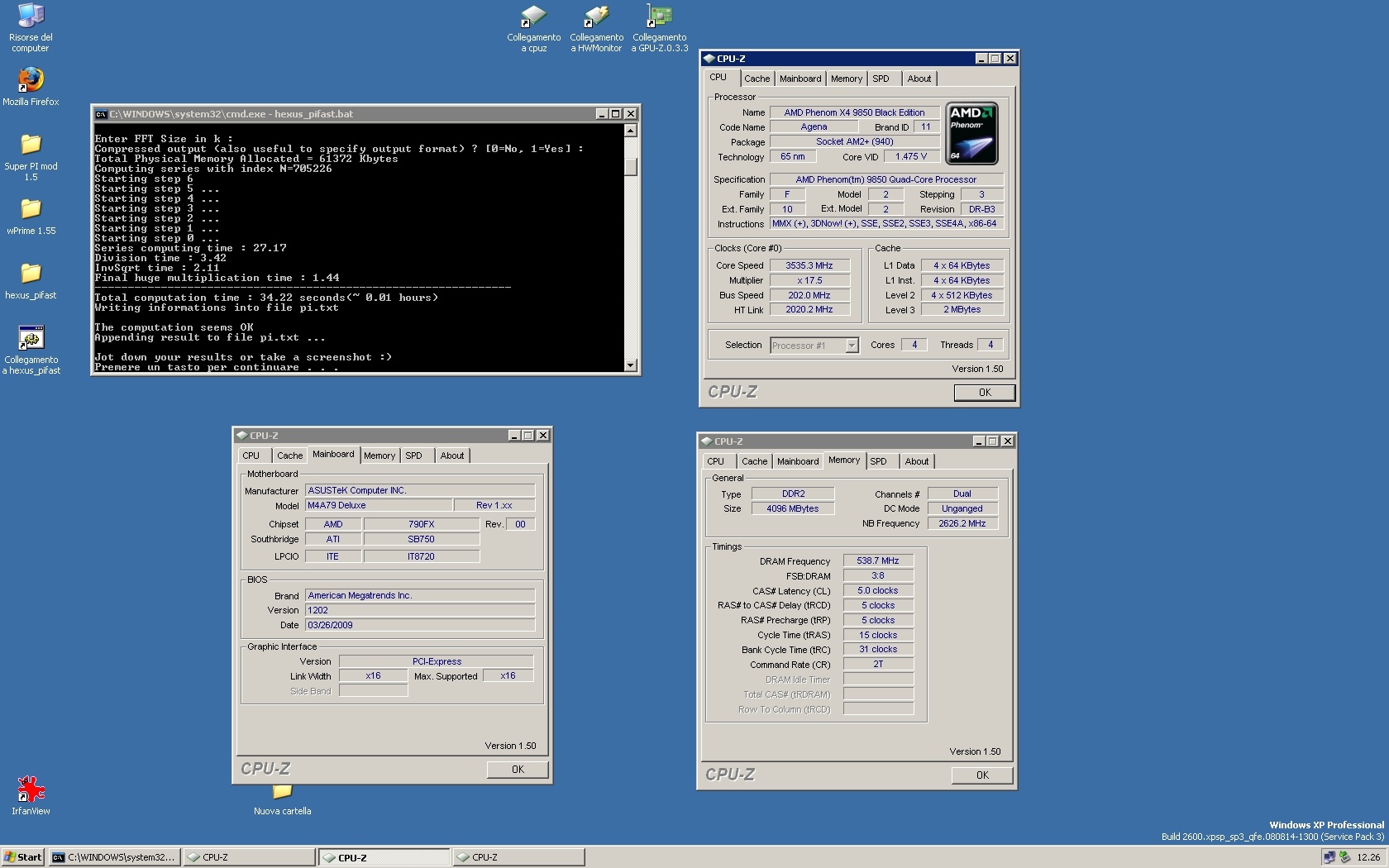The width and height of the screenshot is (1389, 868).
Task: Click cmd window scrollbar down arrow
Action: (x=631, y=365)
